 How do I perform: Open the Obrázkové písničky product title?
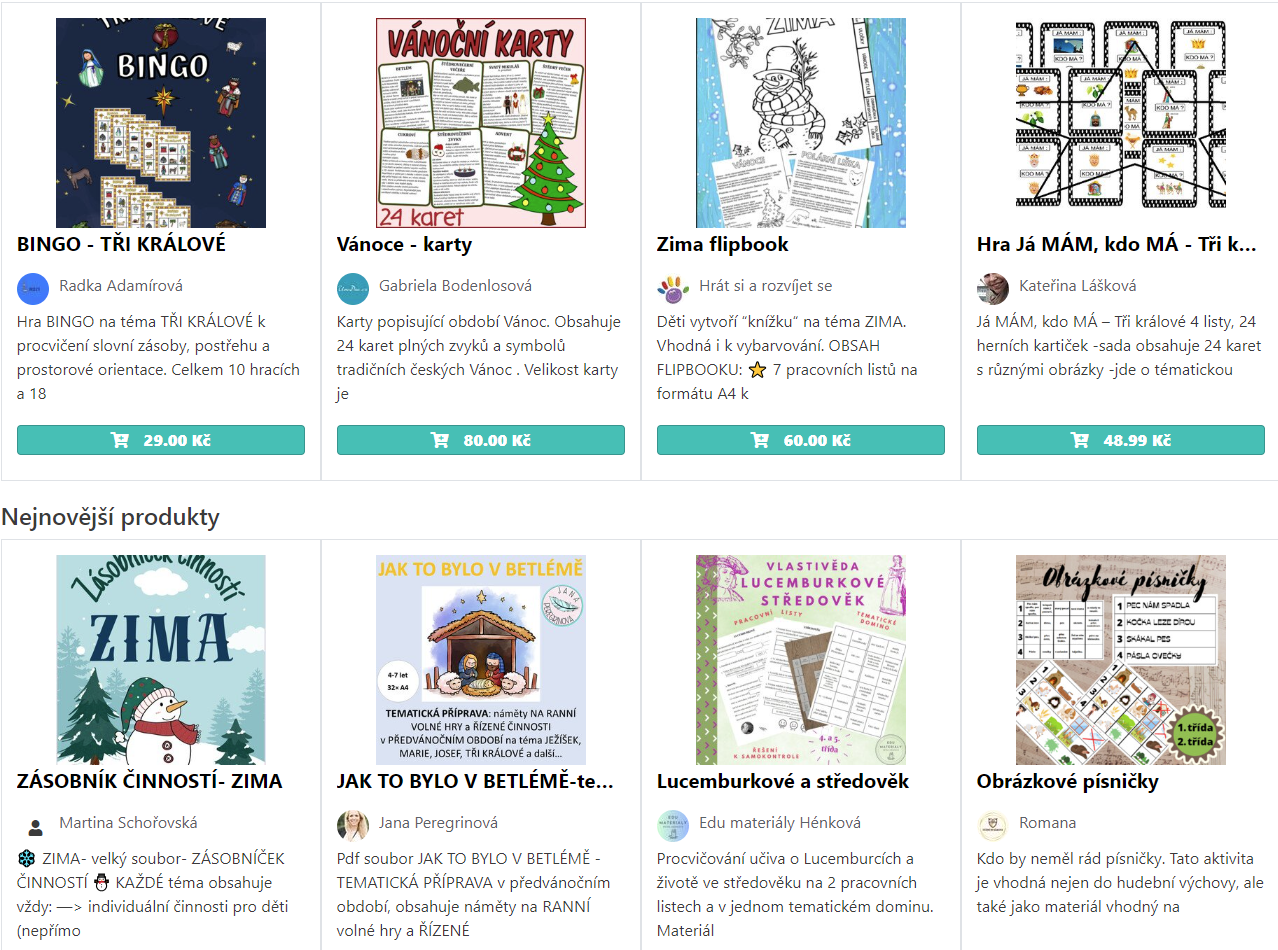click(x=1068, y=781)
